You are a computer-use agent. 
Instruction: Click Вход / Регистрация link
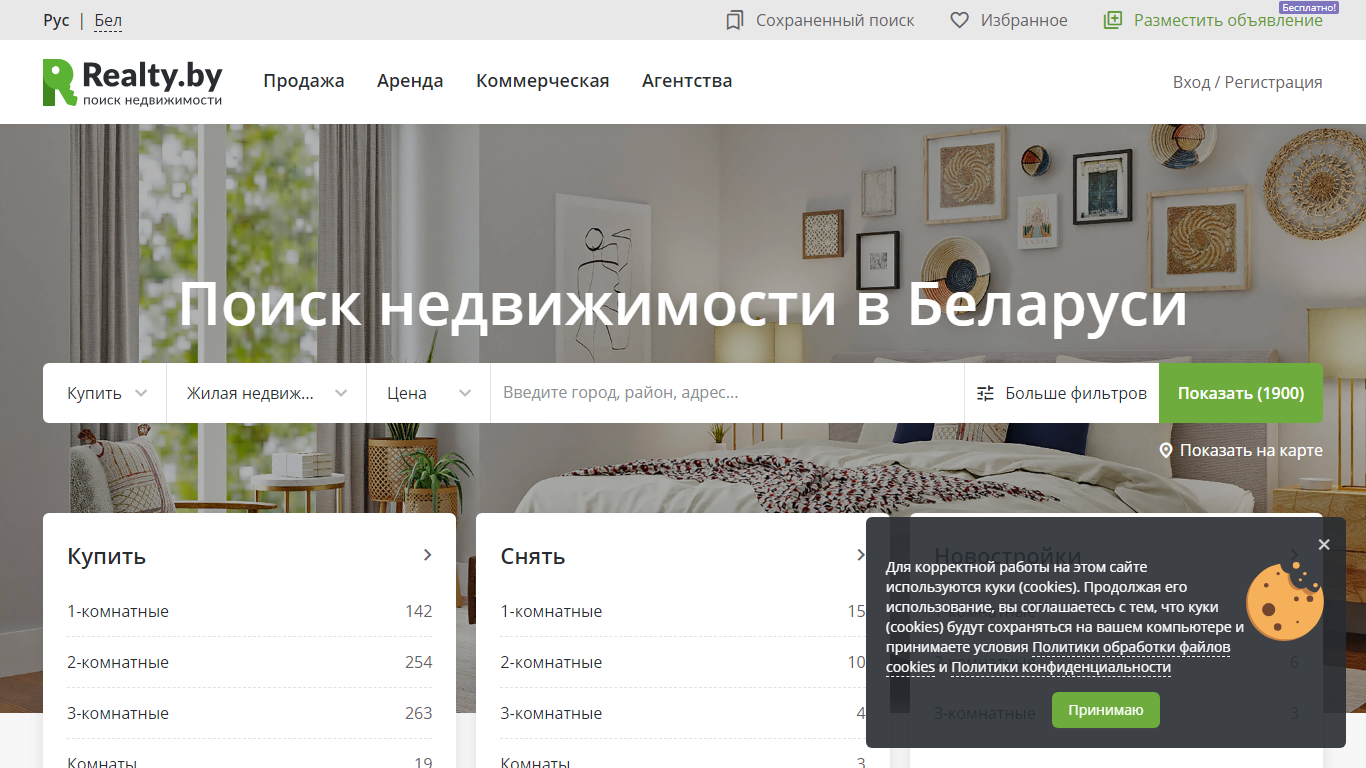(1248, 82)
